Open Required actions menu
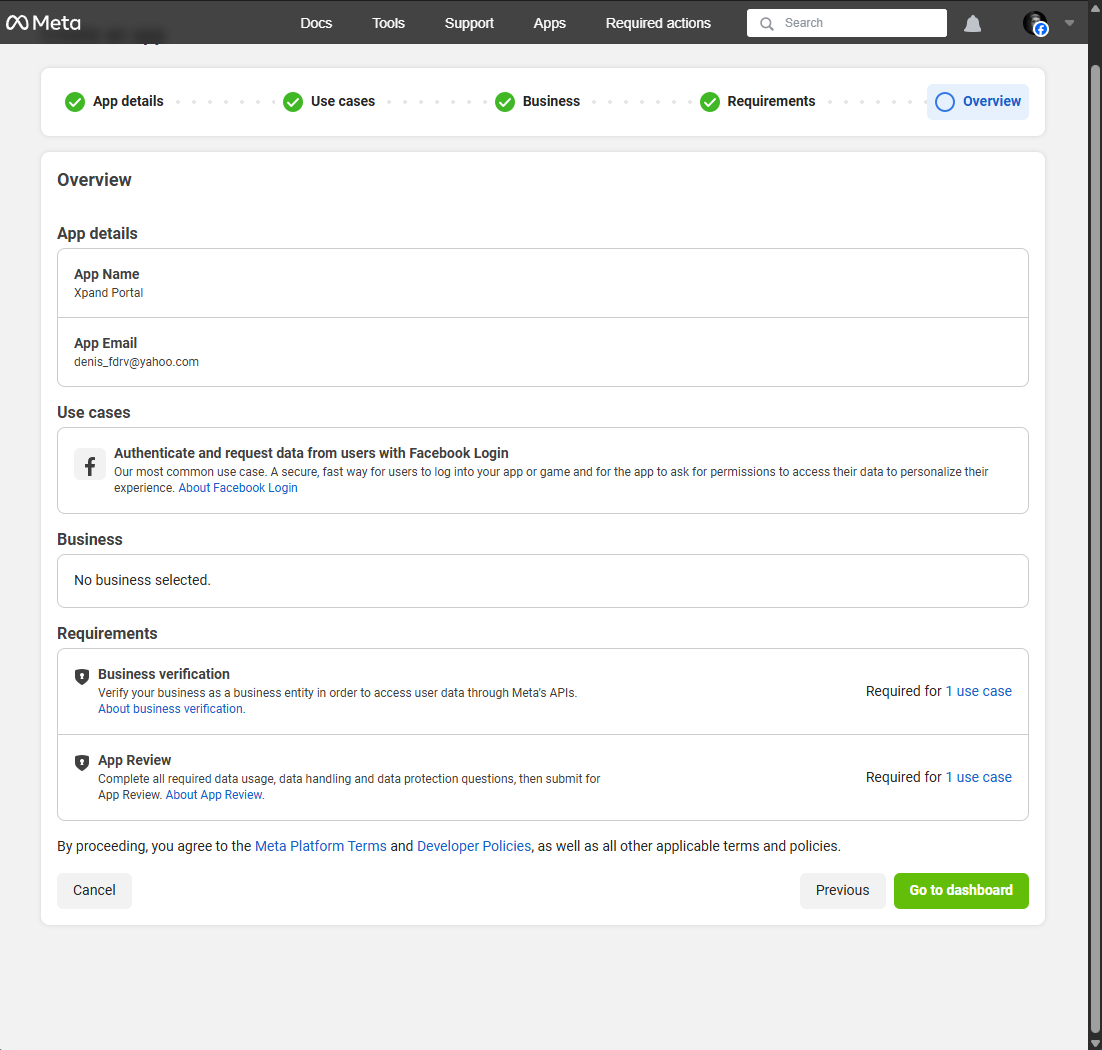Image resolution: width=1102 pixels, height=1050 pixels. pos(659,23)
